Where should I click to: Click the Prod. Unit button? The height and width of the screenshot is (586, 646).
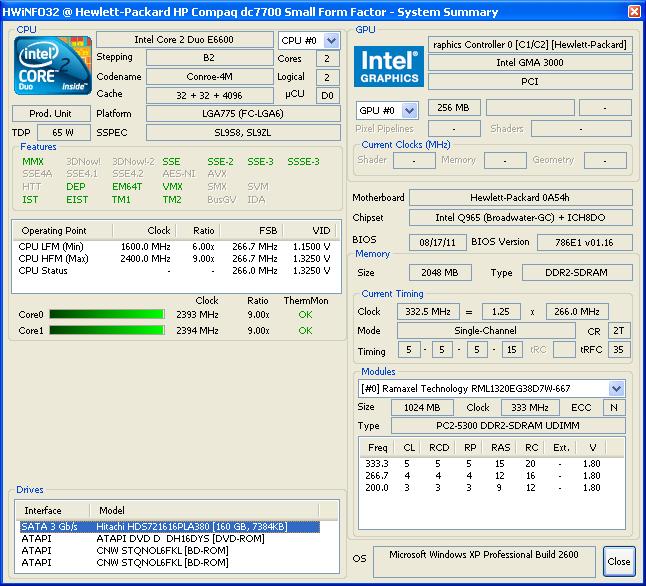tap(49, 113)
